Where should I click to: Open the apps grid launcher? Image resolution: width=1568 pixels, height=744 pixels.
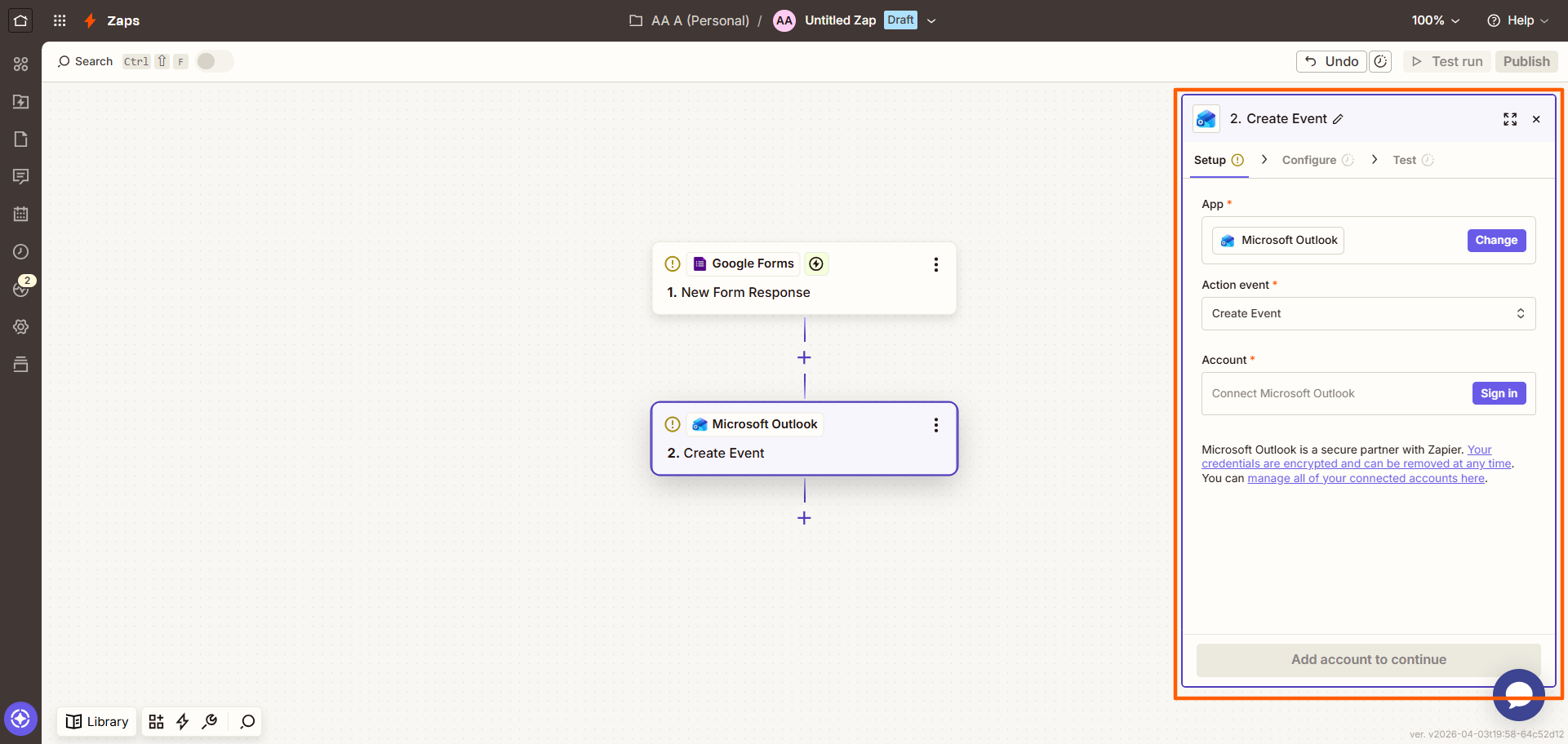[60, 20]
